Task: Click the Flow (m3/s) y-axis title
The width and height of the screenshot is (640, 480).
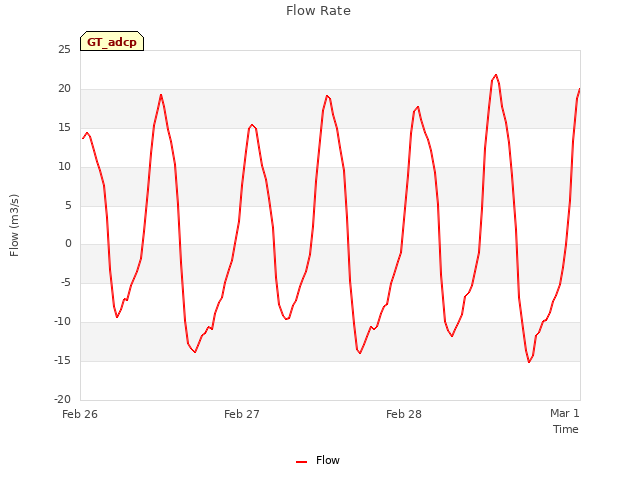Action: 14,225
